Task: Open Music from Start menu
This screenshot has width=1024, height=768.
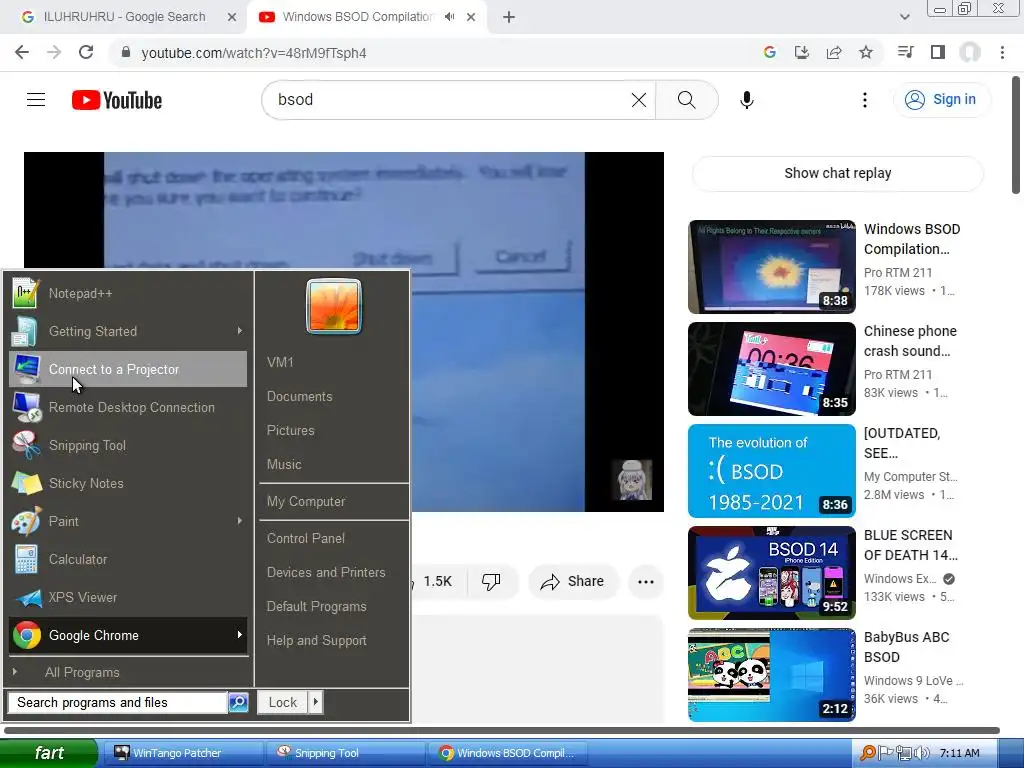Action: 284,464
